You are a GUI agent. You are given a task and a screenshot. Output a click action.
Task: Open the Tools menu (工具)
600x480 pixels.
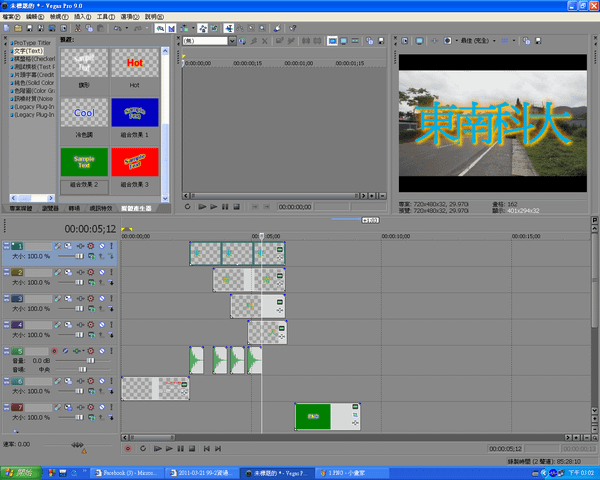click(106, 17)
